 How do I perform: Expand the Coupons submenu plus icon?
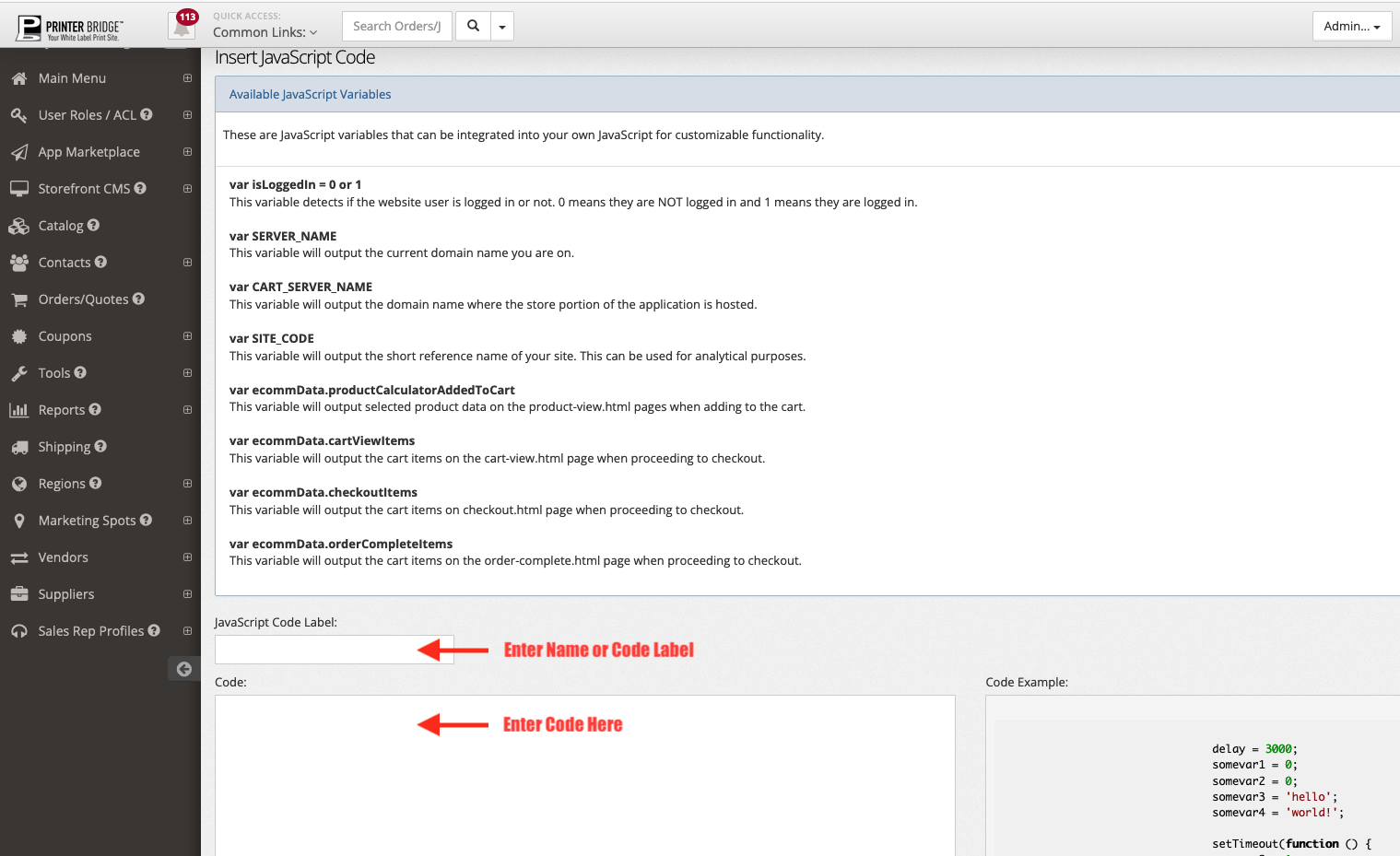[187, 336]
